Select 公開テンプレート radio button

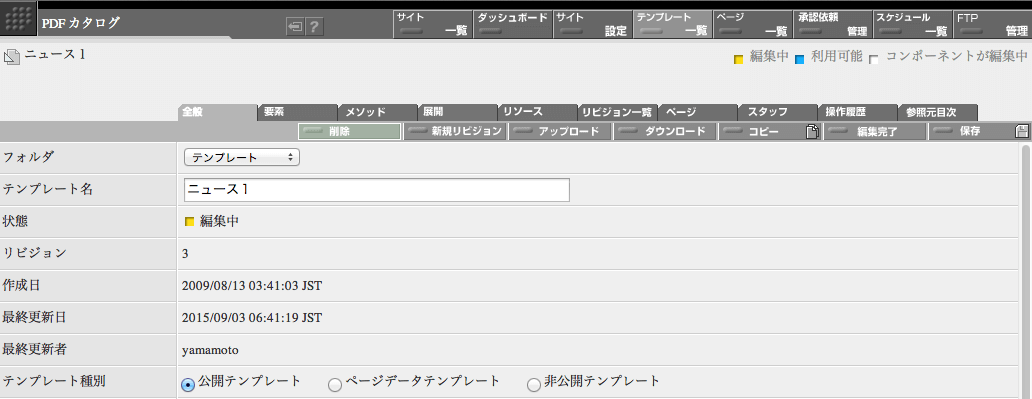[x=188, y=385]
